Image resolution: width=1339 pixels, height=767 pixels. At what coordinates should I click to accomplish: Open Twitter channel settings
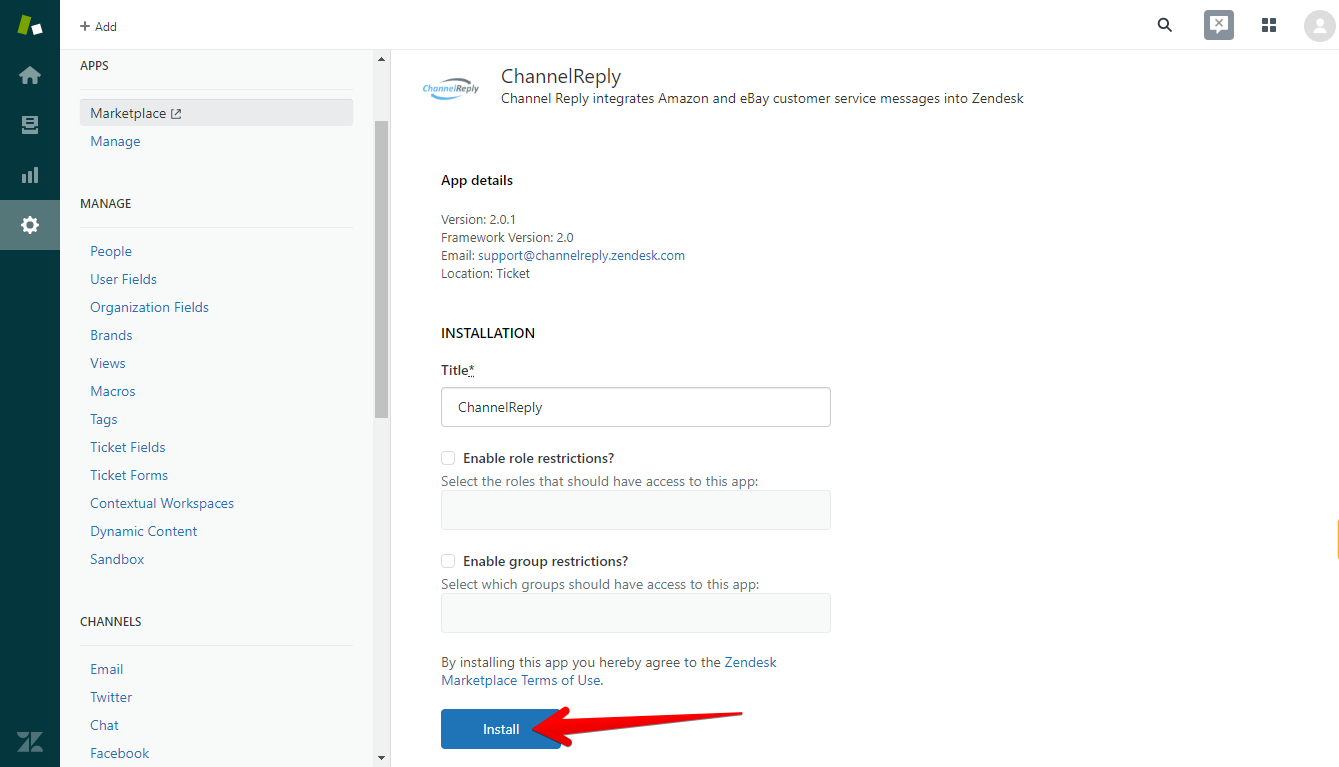[x=111, y=697]
